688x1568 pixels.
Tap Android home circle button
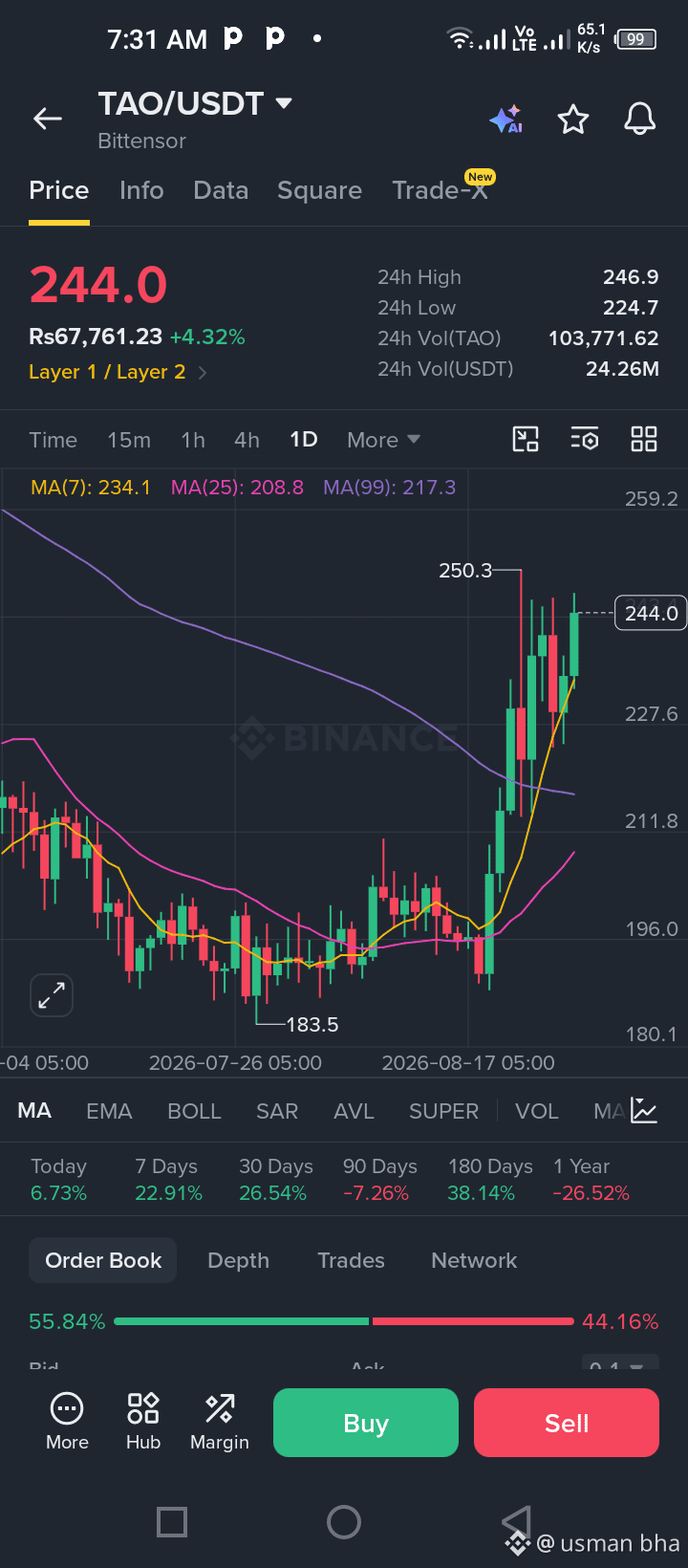(x=344, y=1521)
